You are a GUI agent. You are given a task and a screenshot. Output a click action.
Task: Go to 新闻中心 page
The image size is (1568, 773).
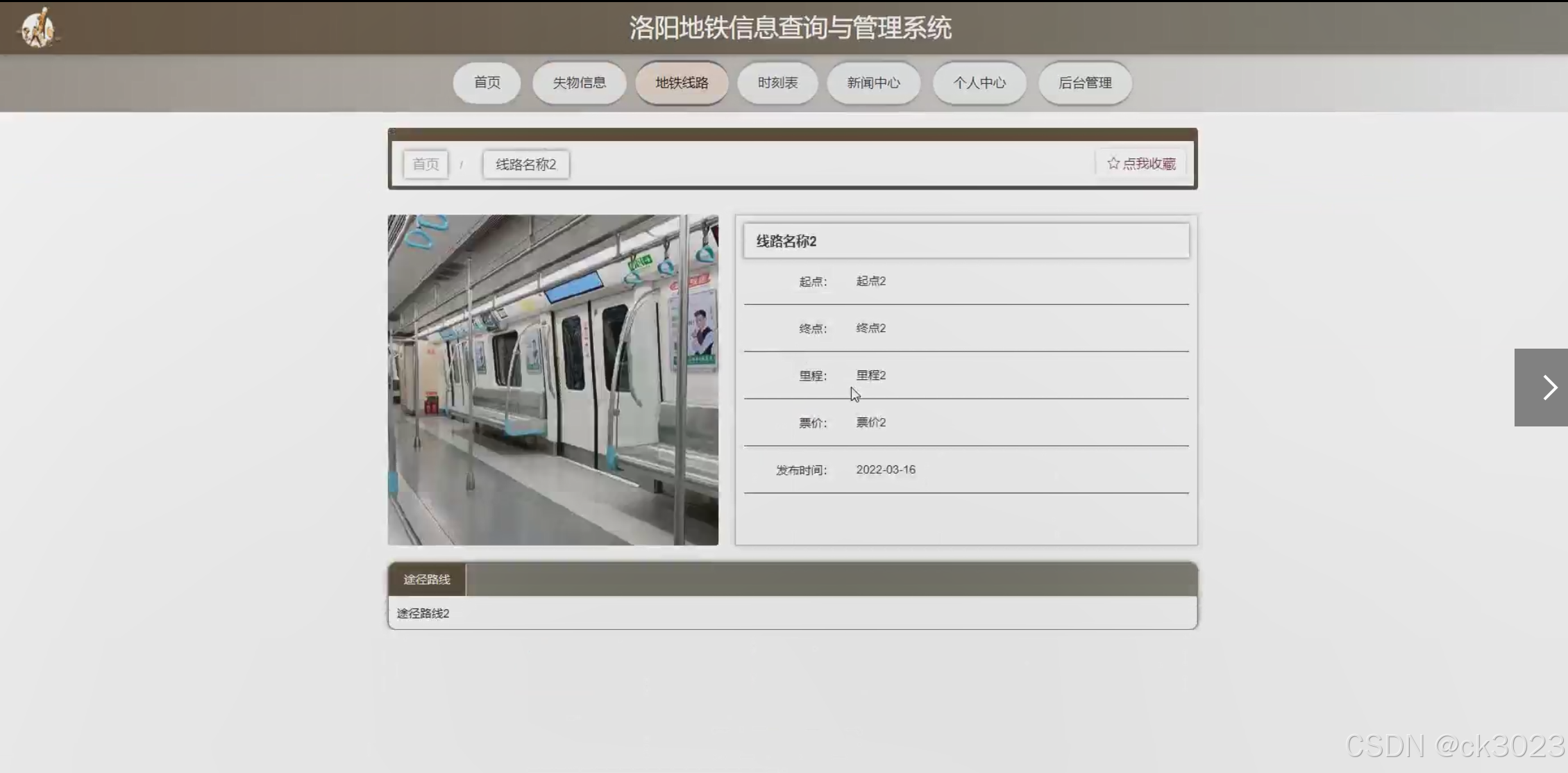pyautogui.click(x=873, y=83)
